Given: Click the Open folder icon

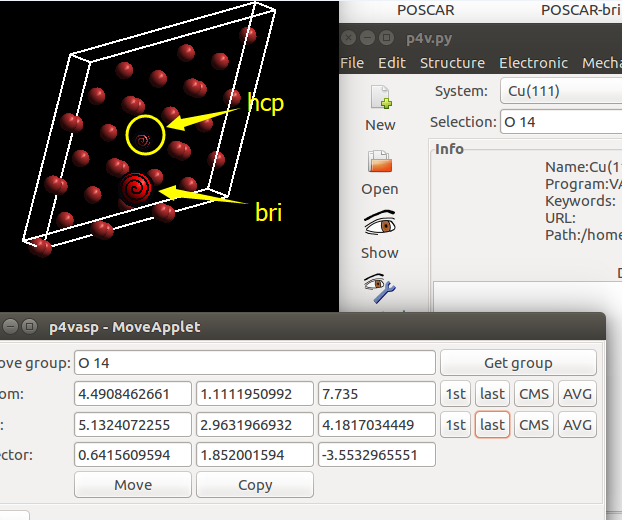Looking at the screenshot, I should 380,161.
